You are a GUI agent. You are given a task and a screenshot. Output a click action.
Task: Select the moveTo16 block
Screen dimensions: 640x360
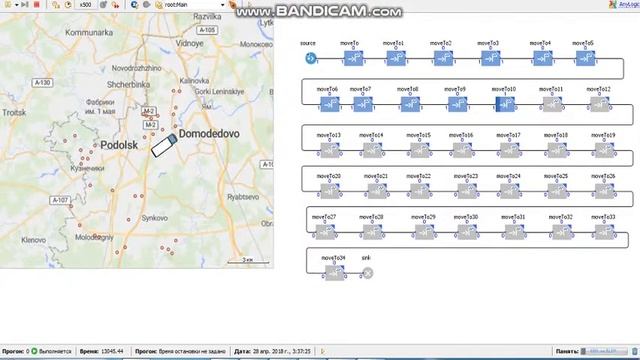point(462,151)
